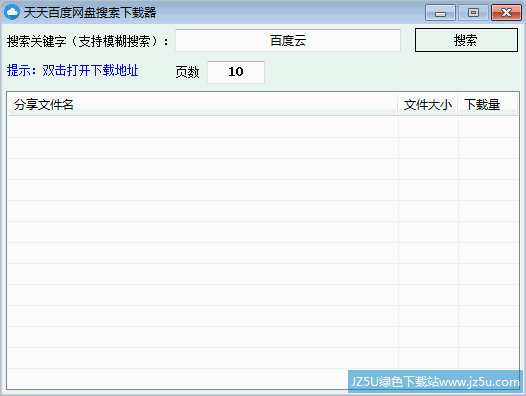Focus the search keyword field containing 百度云
526x396 pixels.
click(288, 41)
